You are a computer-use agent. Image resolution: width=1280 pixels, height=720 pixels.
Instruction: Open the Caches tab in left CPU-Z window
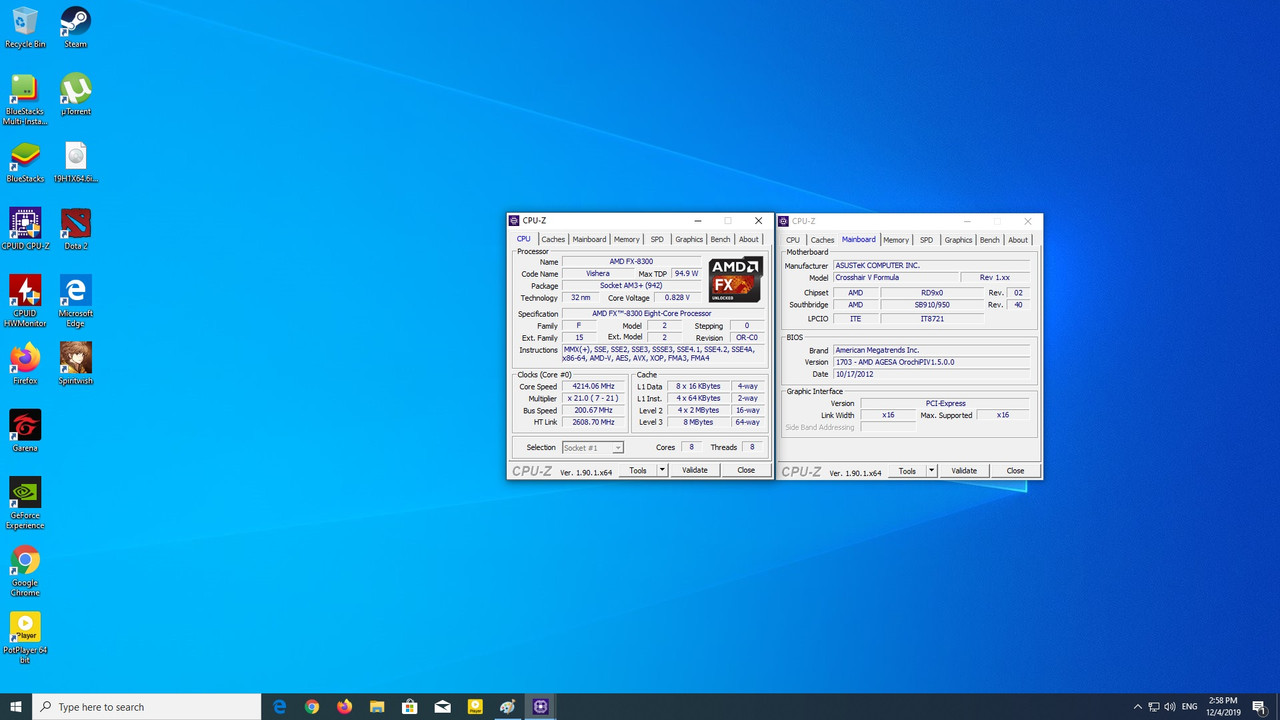(x=553, y=239)
